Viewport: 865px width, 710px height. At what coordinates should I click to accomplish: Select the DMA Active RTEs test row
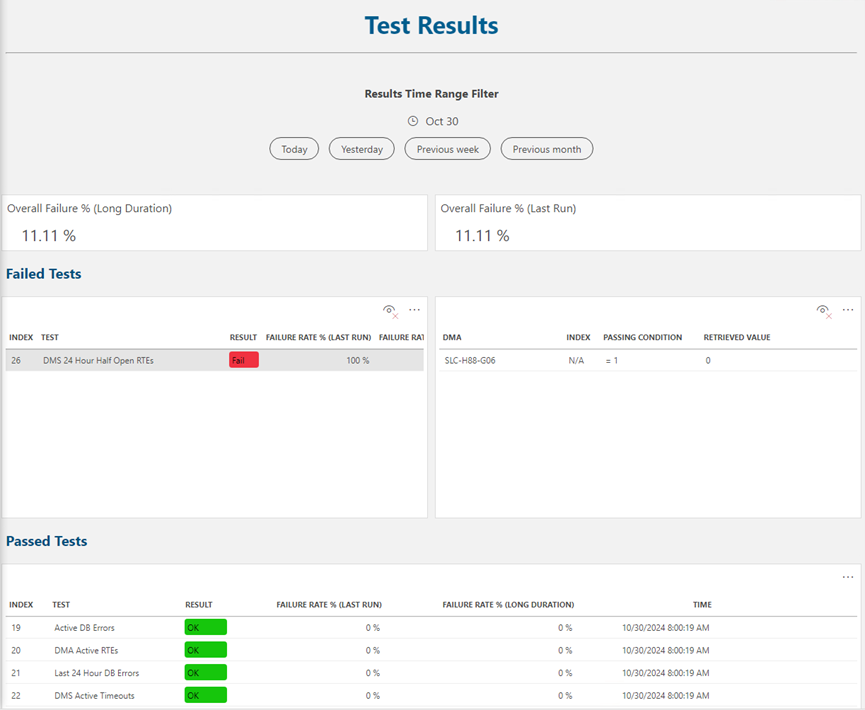pyautogui.click(x=431, y=650)
